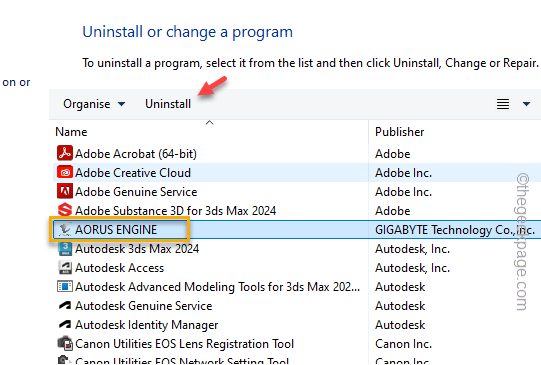The width and height of the screenshot is (541, 365).
Task: Click the Canon EOS Lens Registration Tool icon
Action: [x=65, y=343]
